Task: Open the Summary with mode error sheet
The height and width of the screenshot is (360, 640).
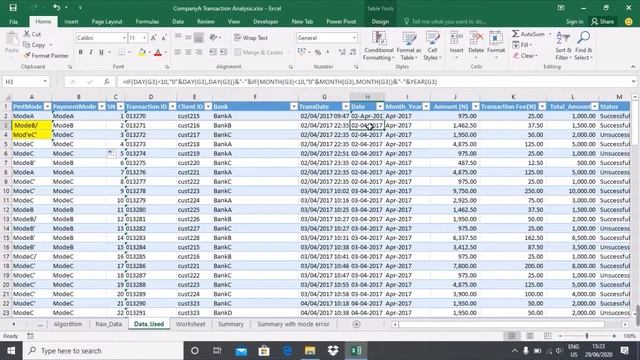Action: 293,324
